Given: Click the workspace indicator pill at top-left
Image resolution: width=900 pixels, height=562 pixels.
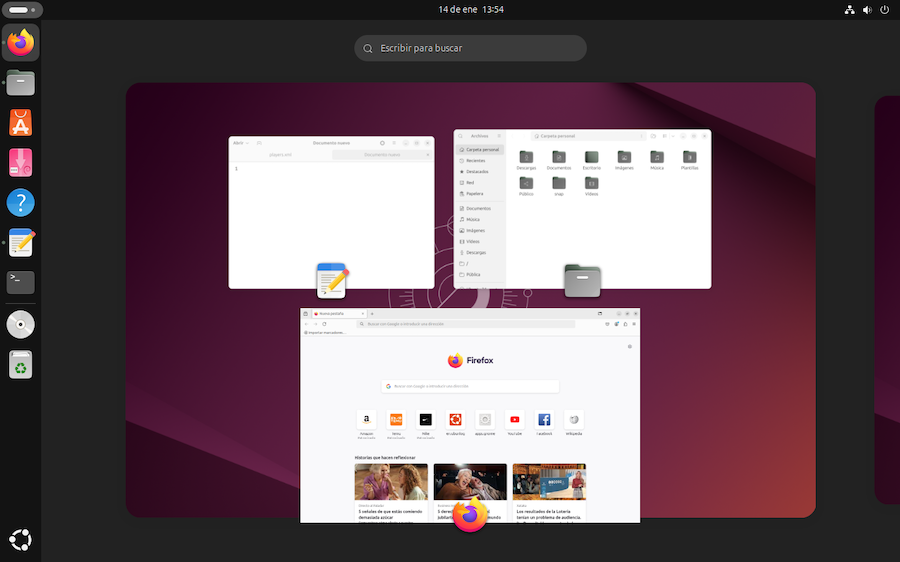Looking at the screenshot, I should pyautogui.click(x=21, y=9).
